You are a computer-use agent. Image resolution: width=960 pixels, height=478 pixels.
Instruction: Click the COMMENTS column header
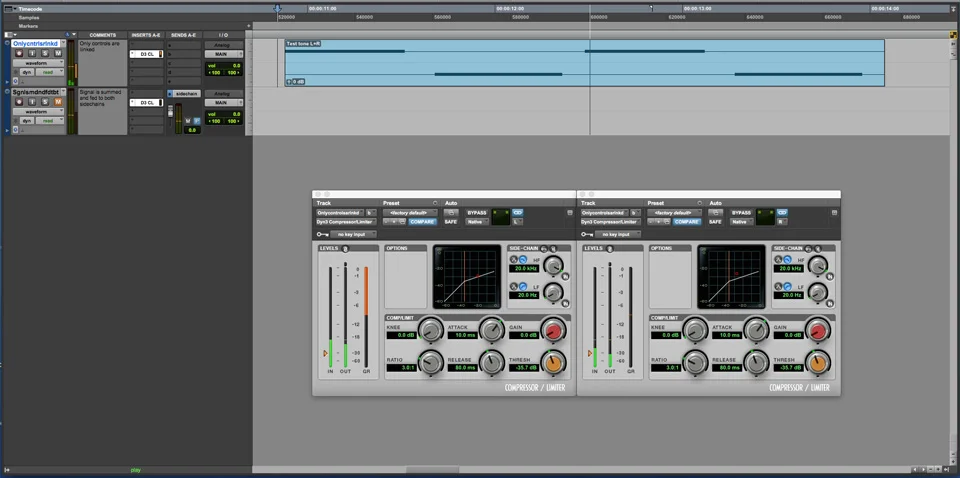[103, 35]
